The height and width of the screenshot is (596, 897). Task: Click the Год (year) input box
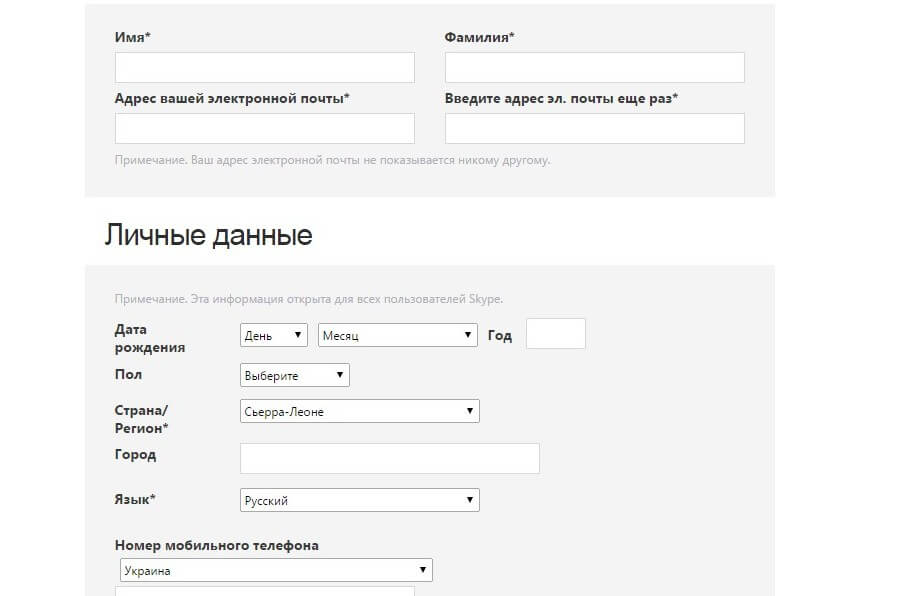555,334
